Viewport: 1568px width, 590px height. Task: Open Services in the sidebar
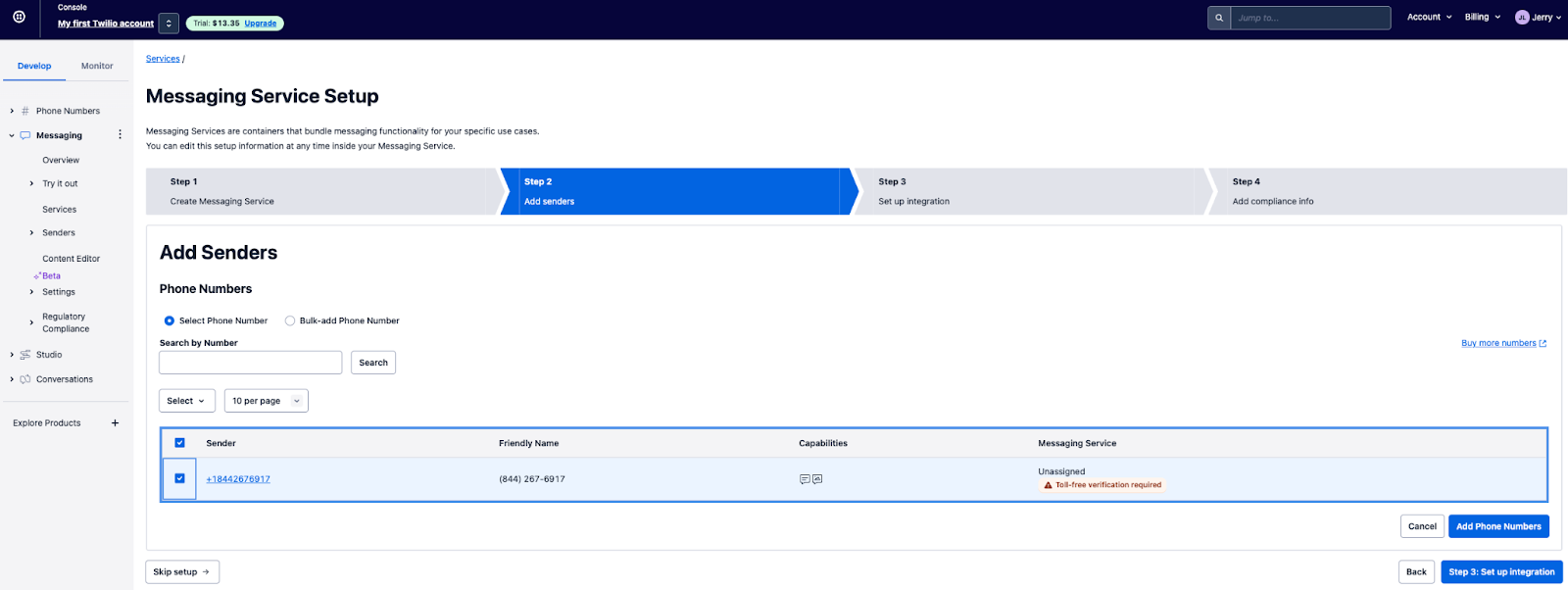pos(59,210)
